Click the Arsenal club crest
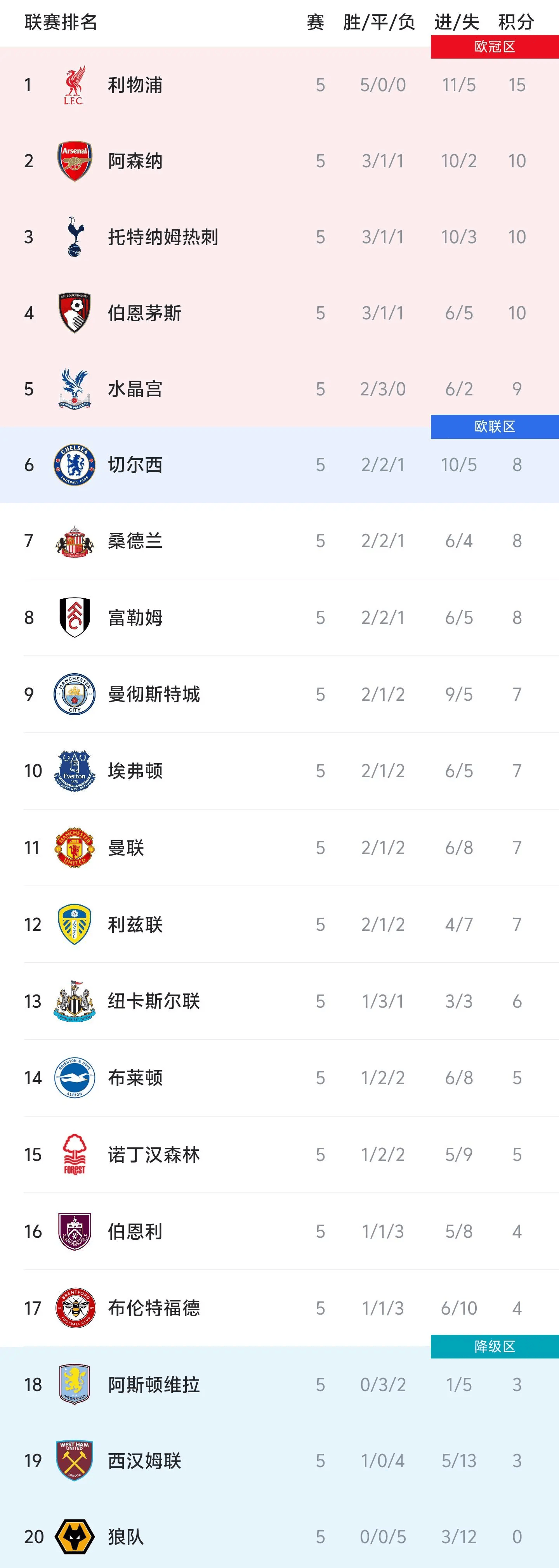The image size is (559, 1568). 74,161
